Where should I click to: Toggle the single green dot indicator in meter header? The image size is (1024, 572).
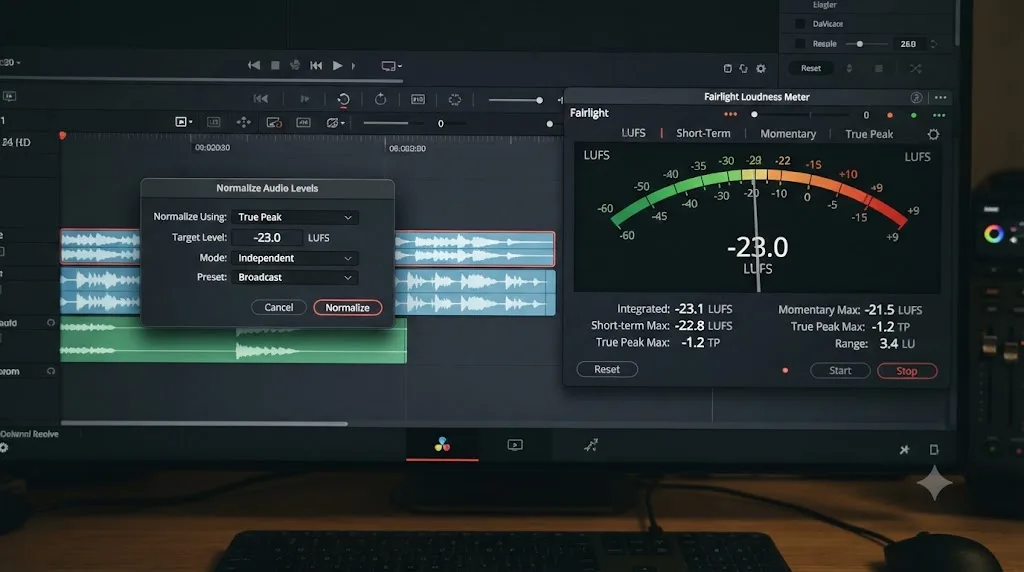click(x=914, y=116)
